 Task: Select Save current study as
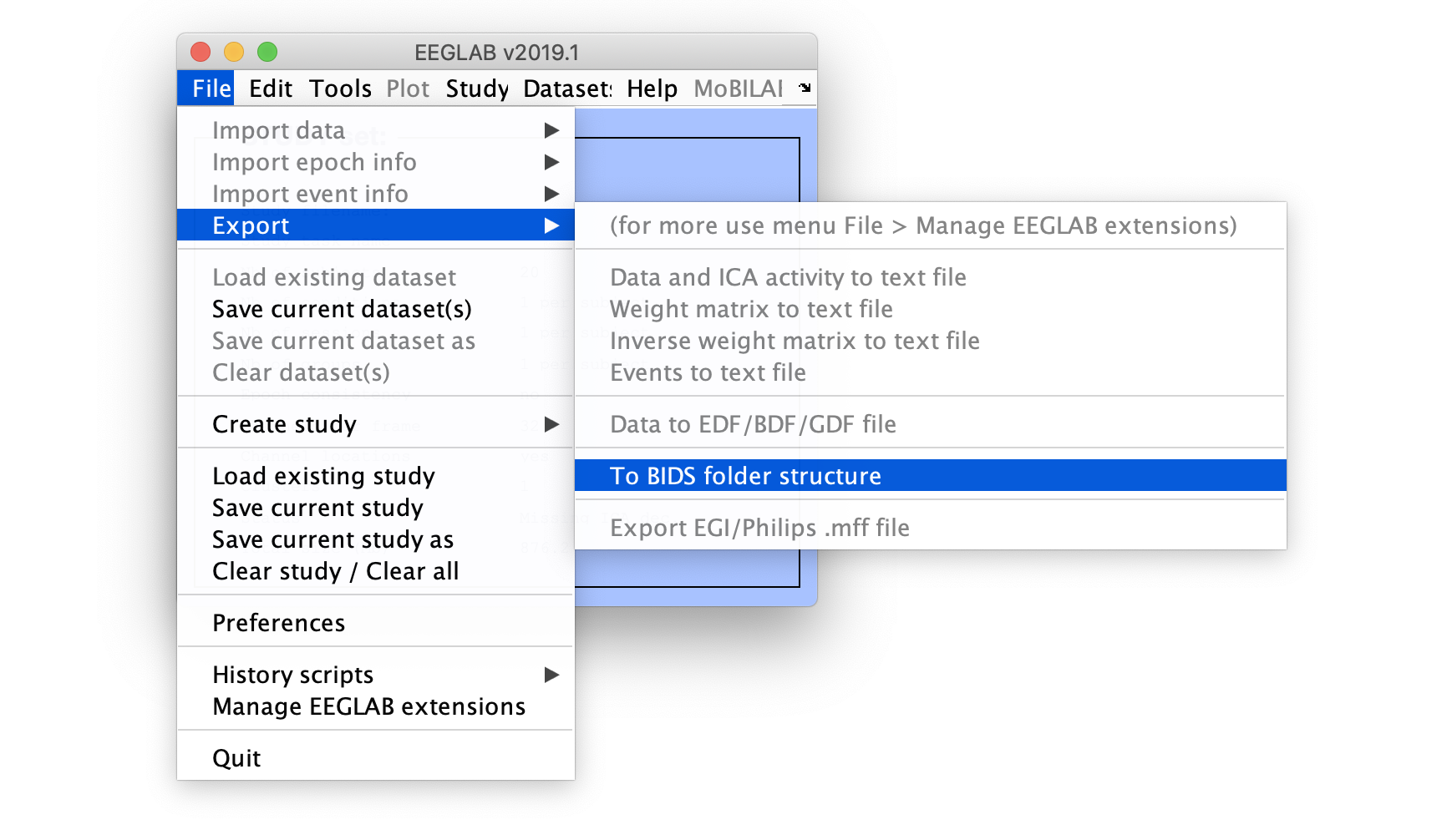tap(333, 539)
